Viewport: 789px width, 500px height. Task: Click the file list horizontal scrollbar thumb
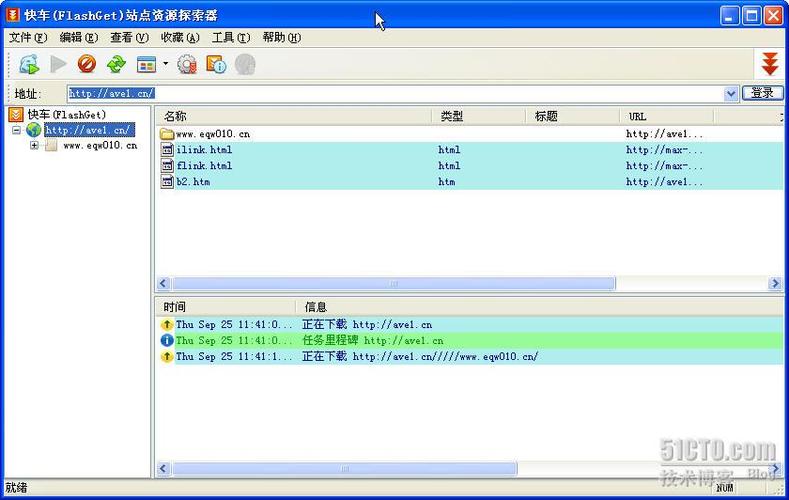click(393, 283)
